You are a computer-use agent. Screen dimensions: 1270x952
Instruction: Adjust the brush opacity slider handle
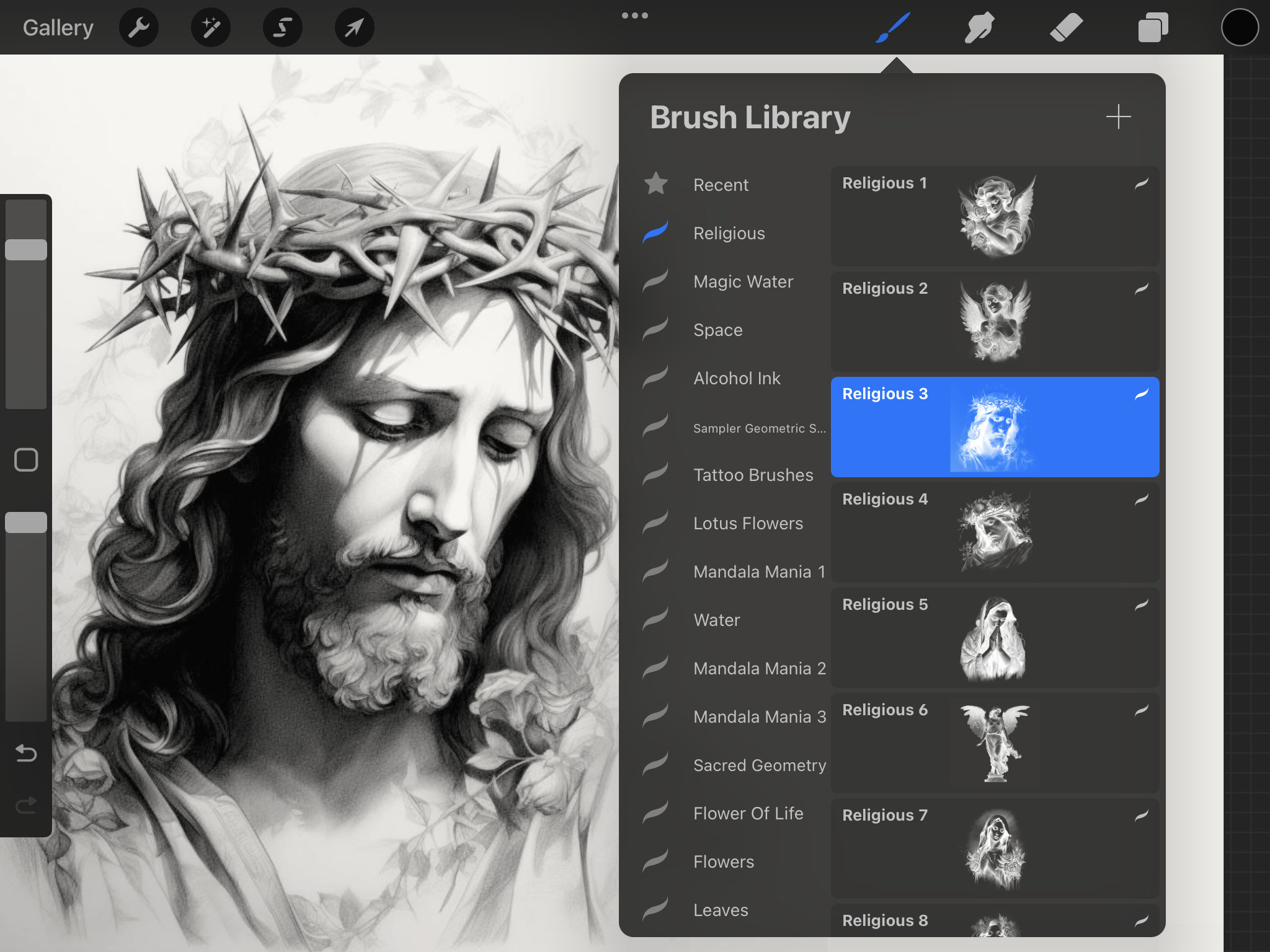click(x=26, y=522)
